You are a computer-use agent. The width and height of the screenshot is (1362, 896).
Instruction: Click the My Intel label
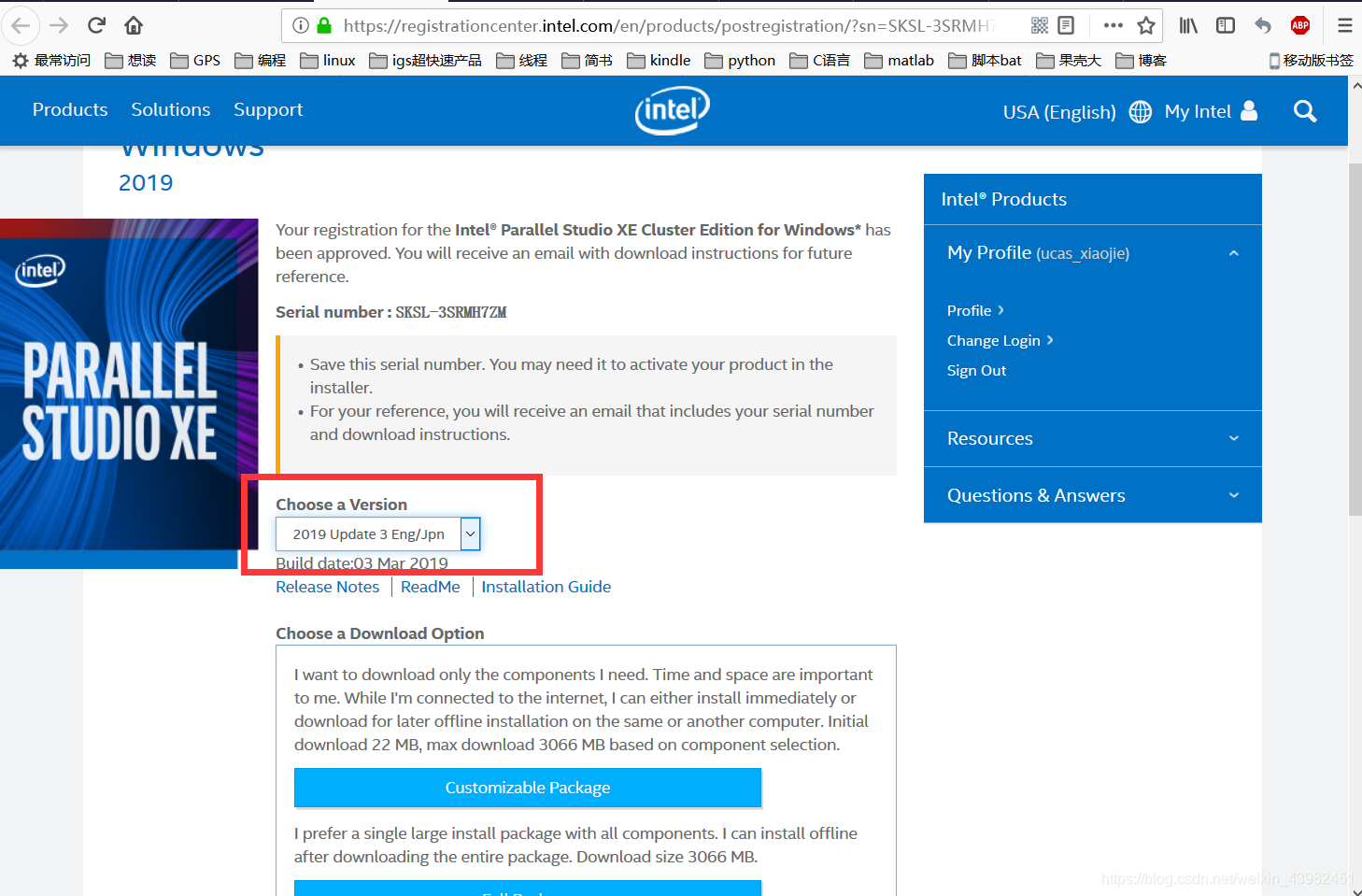click(1198, 111)
